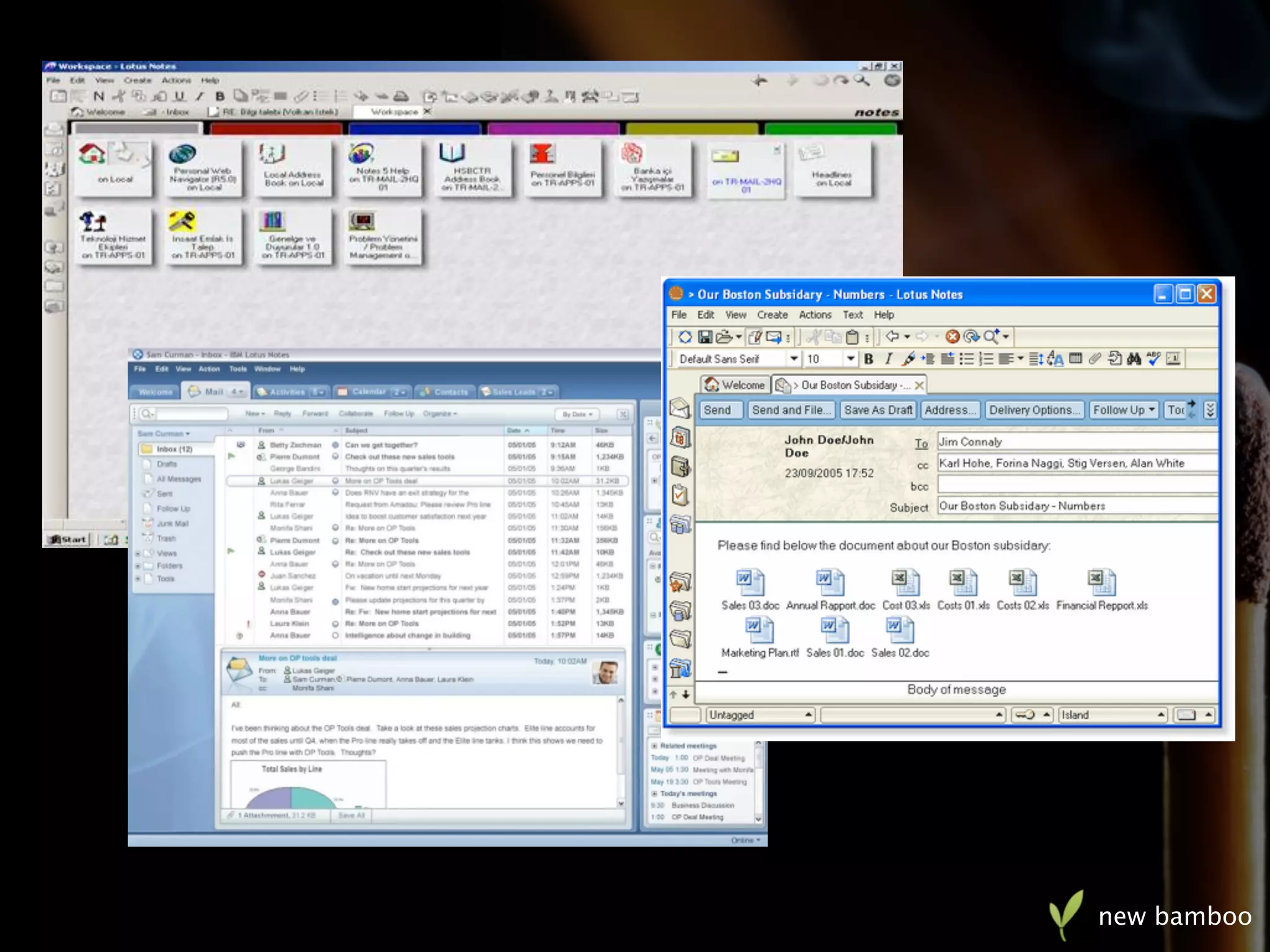
Task: Open the Create menu in compose window
Action: click(x=772, y=315)
